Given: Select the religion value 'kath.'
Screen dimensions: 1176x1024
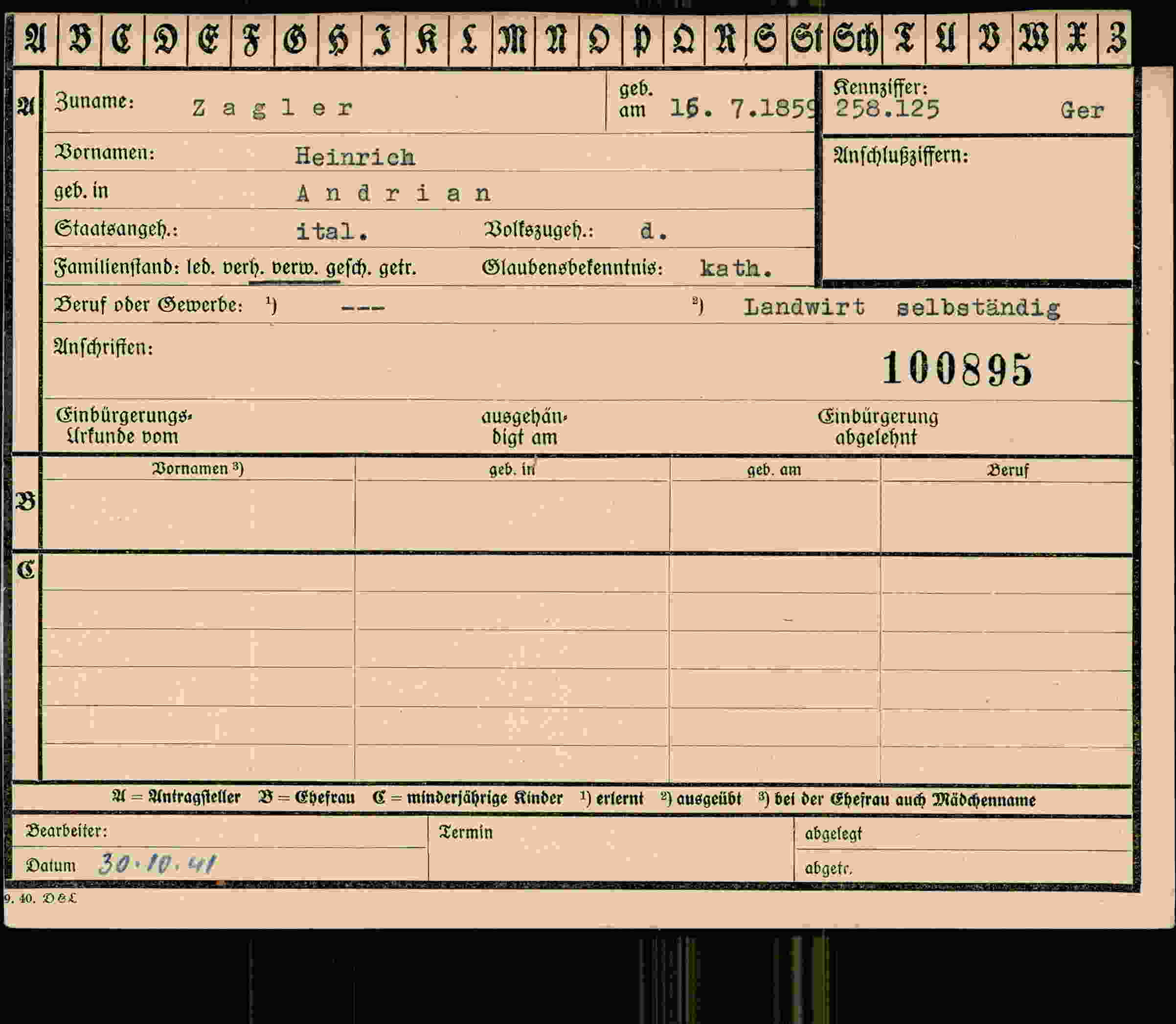Looking at the screenshot, I should (x=736, y=269).
